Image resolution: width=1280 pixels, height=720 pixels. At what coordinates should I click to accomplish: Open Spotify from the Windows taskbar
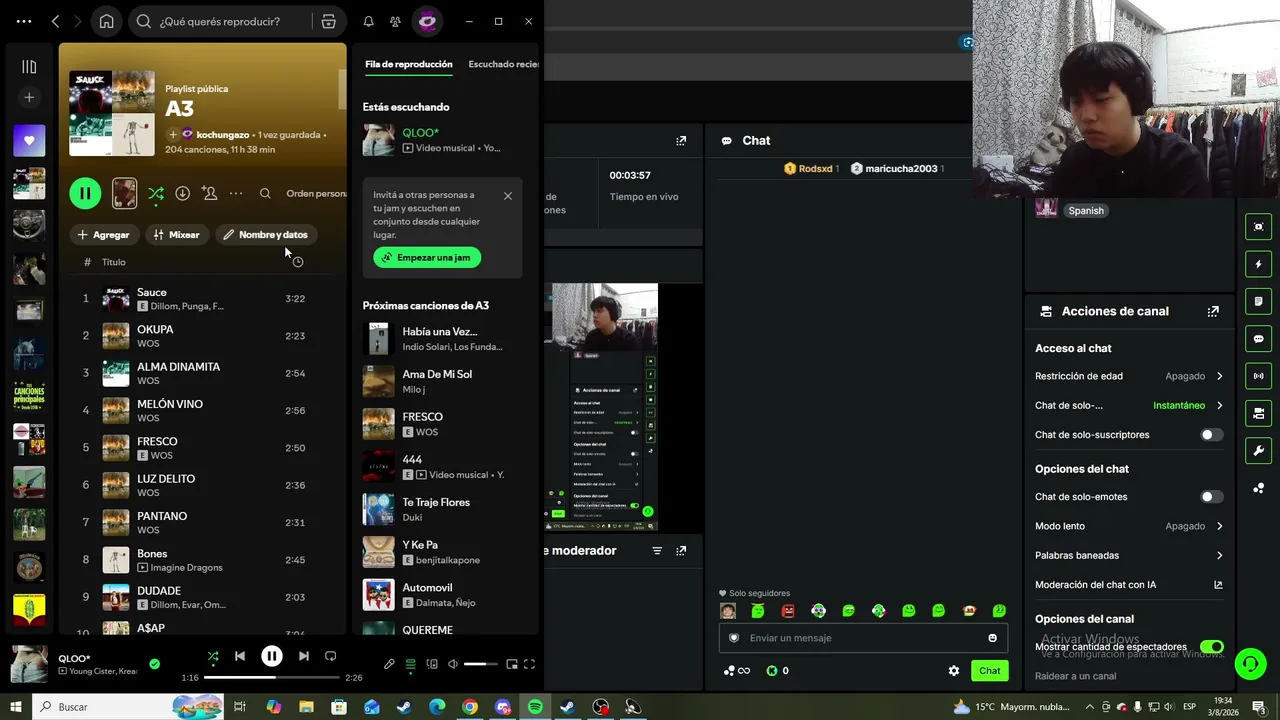[535, 707]
